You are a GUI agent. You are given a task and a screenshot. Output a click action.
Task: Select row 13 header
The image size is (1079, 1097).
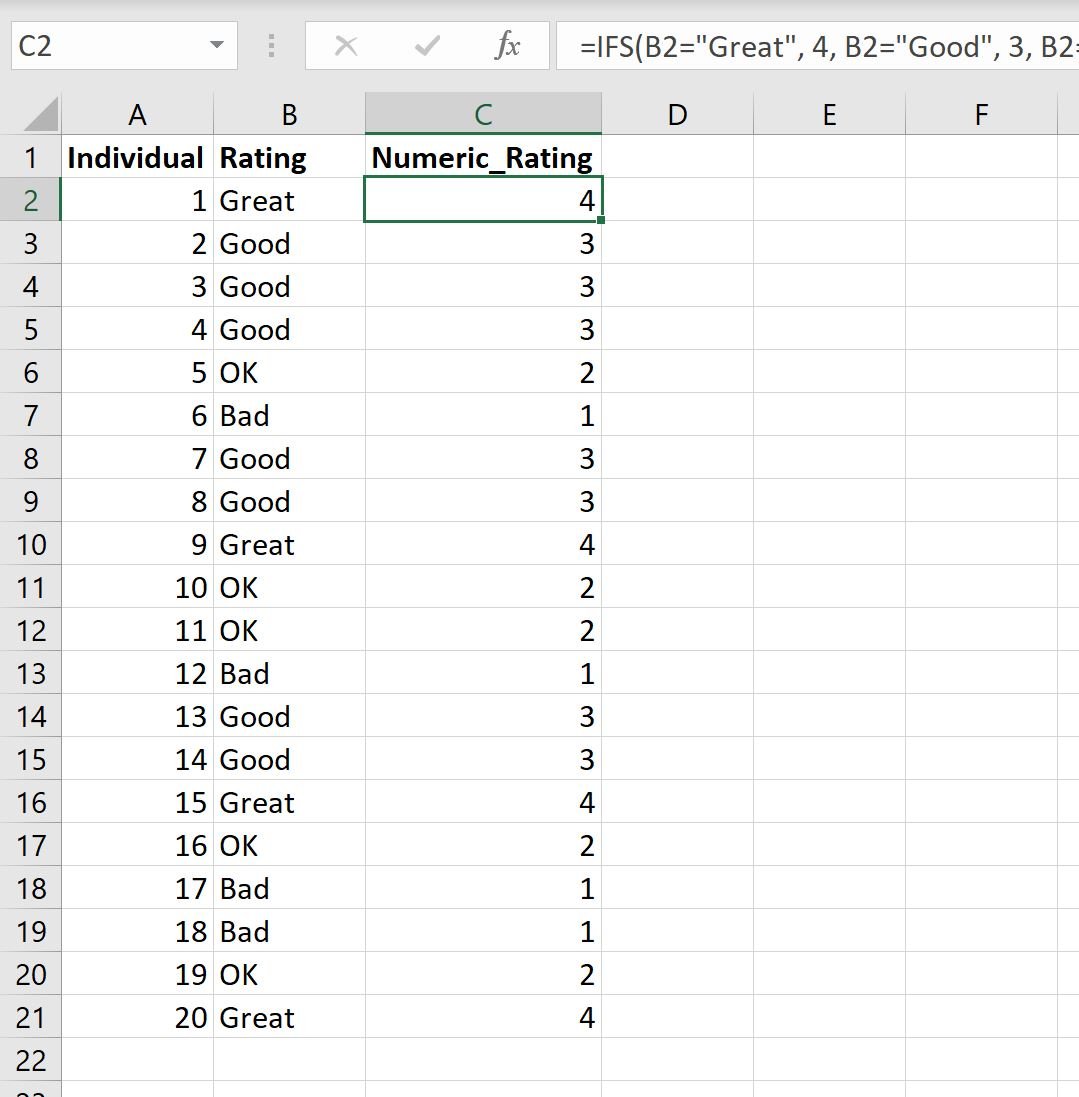30,673
